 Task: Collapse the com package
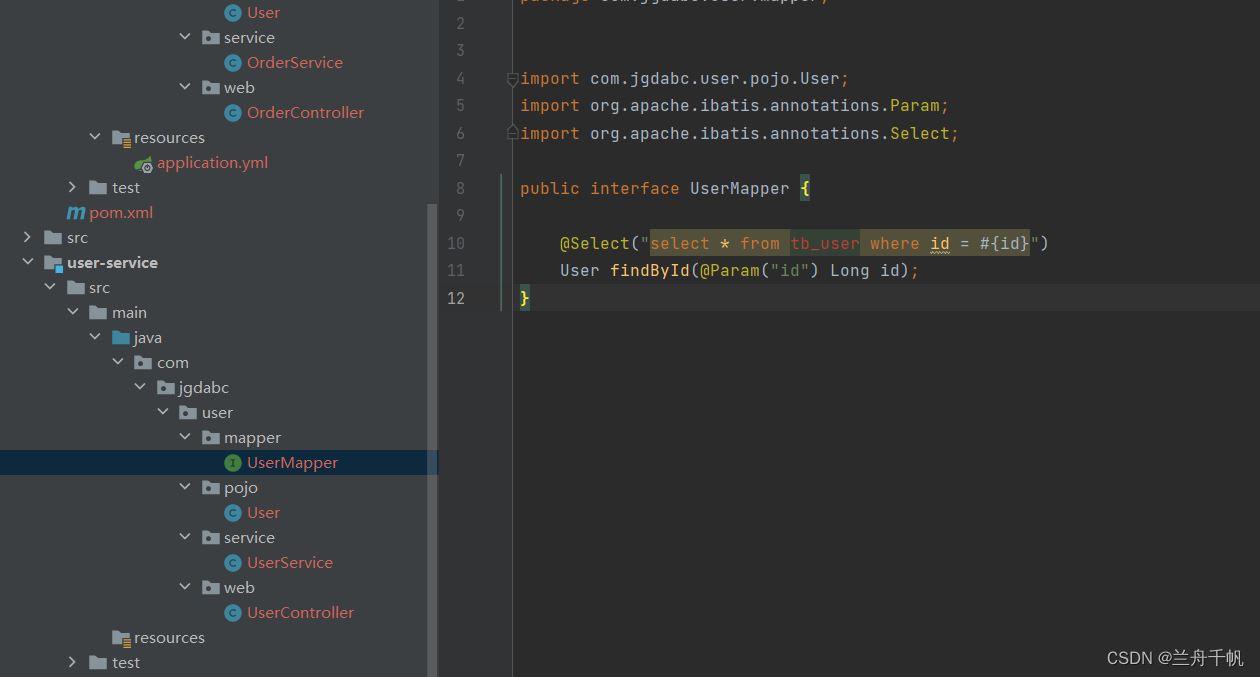point(118,362)
